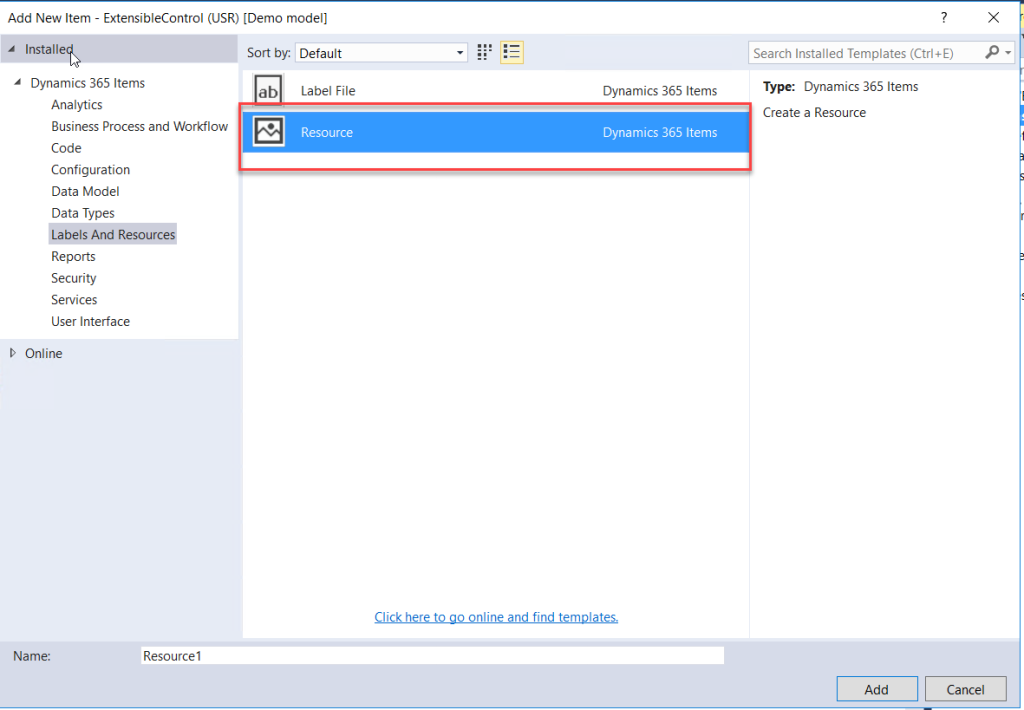This screenshot has height=710, width=1024.
Task: Click Dynamics 365 Items tree label
Action: click(x=88, y=83)
